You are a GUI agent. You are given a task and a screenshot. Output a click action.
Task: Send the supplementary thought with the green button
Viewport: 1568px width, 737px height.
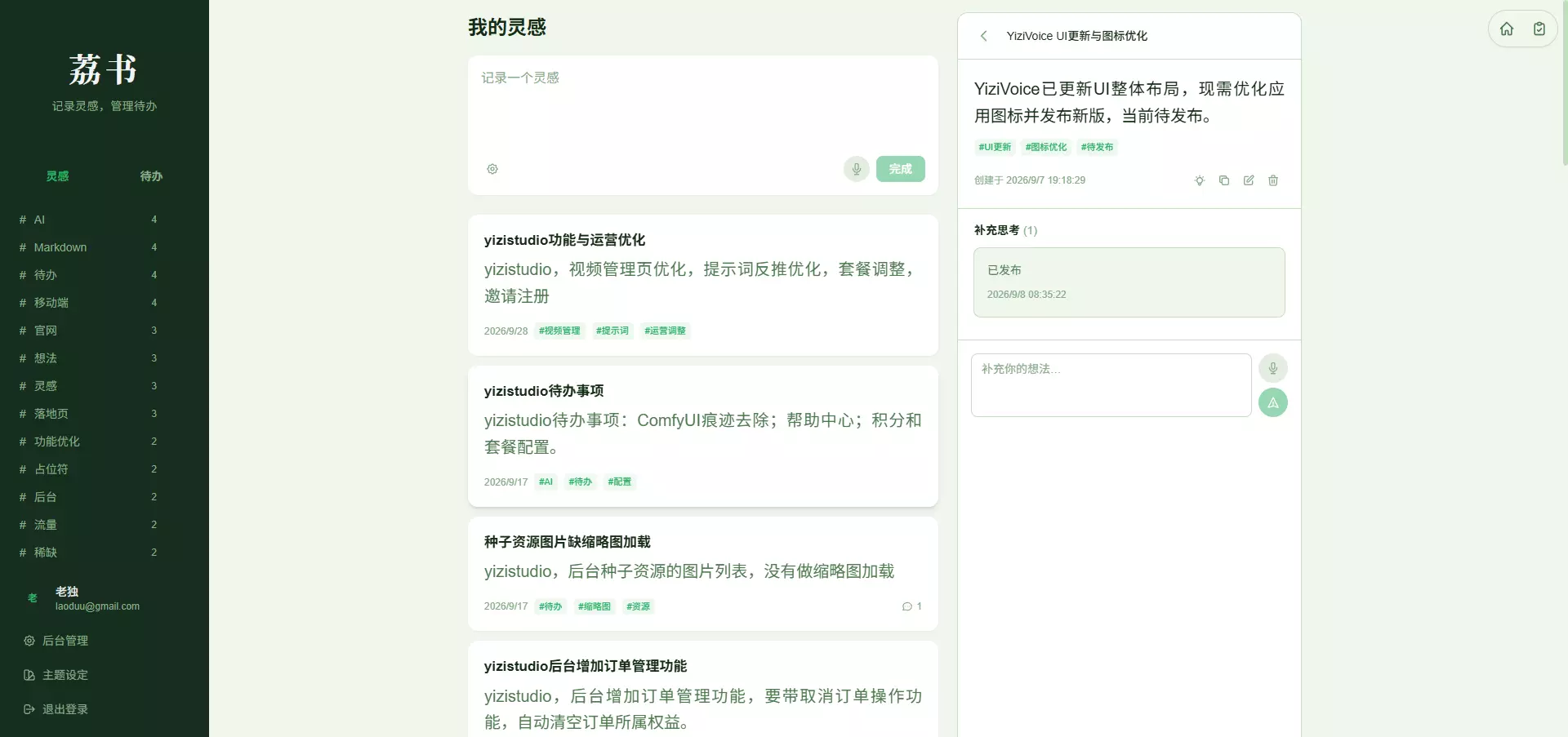(x=1273, y=402)
